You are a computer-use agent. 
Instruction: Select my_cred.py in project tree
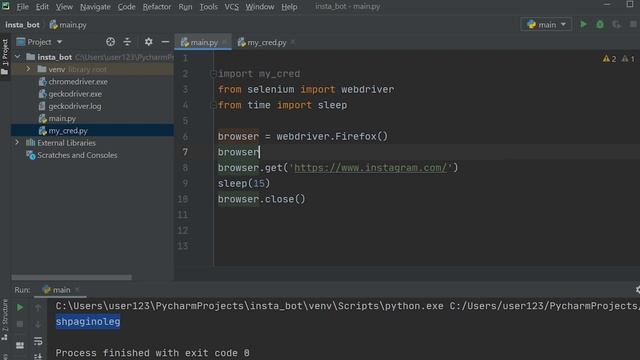pos(68,131)
